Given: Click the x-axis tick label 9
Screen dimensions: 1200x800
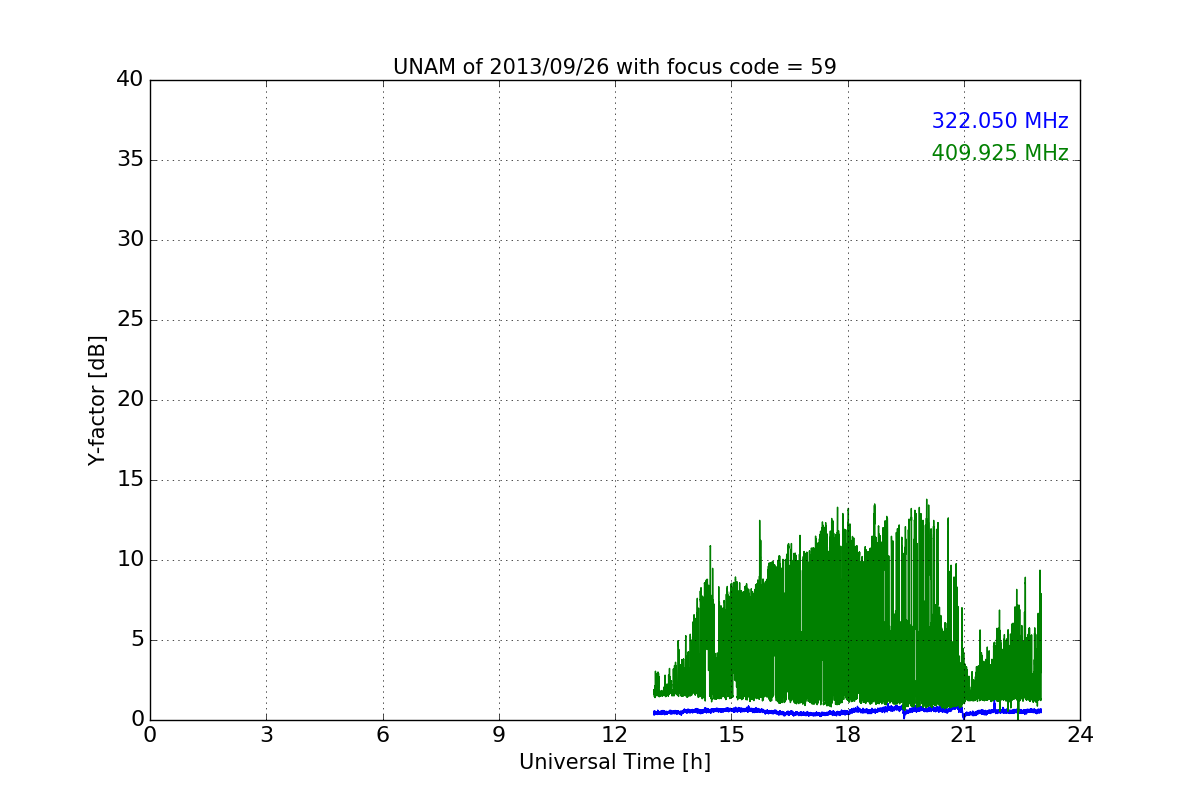Looking at the screenshot, I should point(499,735).
